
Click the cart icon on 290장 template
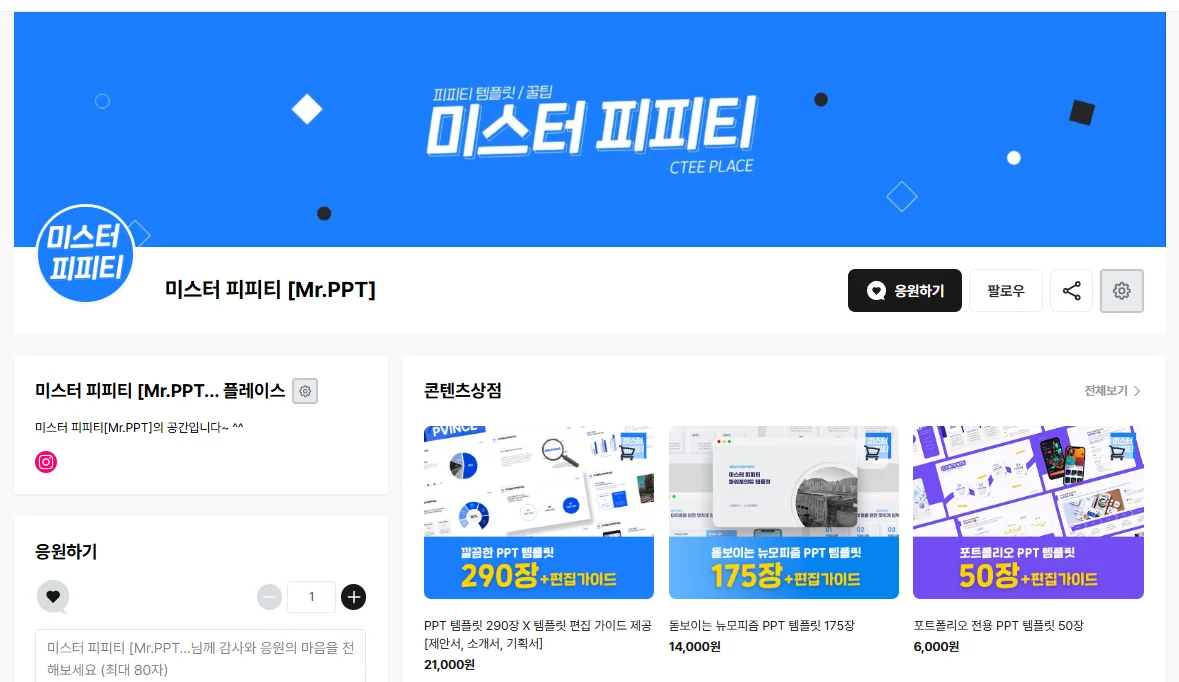[627, 452]
